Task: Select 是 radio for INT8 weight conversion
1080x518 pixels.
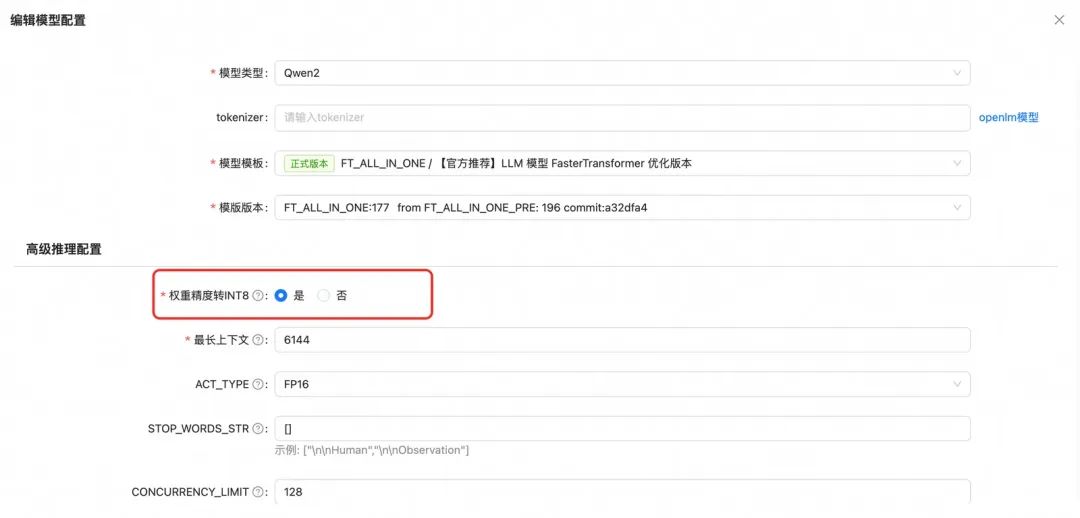Action: pos(280,296)
